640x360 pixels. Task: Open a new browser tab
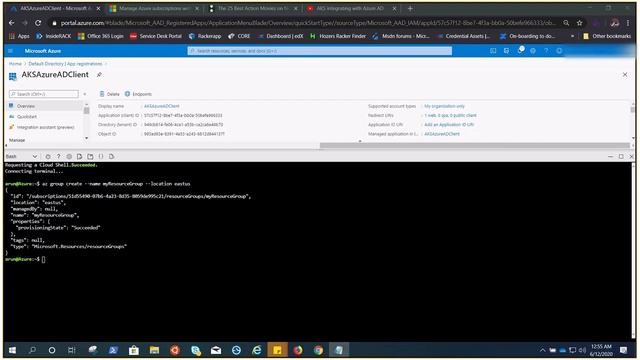410,9
